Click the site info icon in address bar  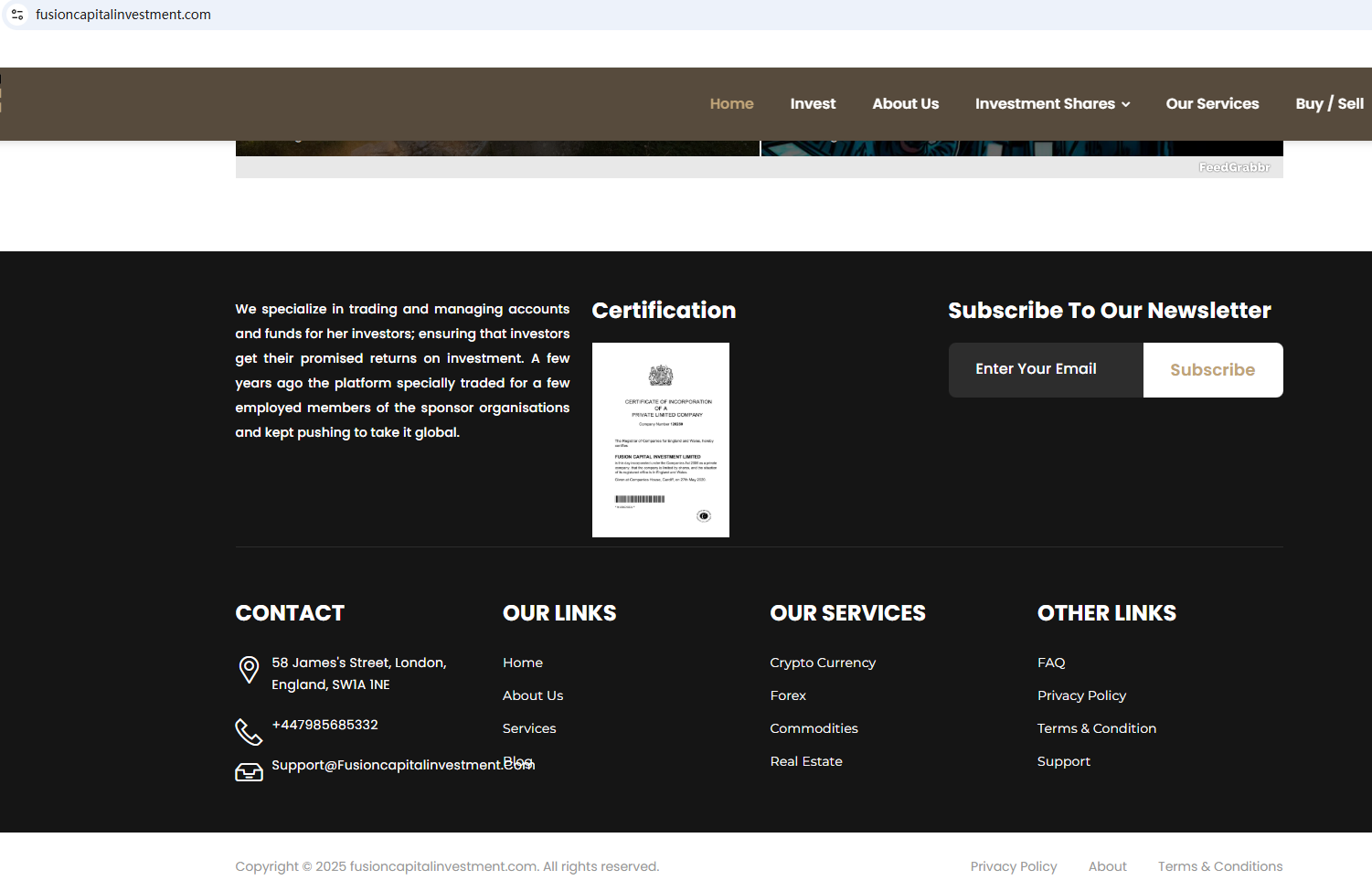[17, 15]
